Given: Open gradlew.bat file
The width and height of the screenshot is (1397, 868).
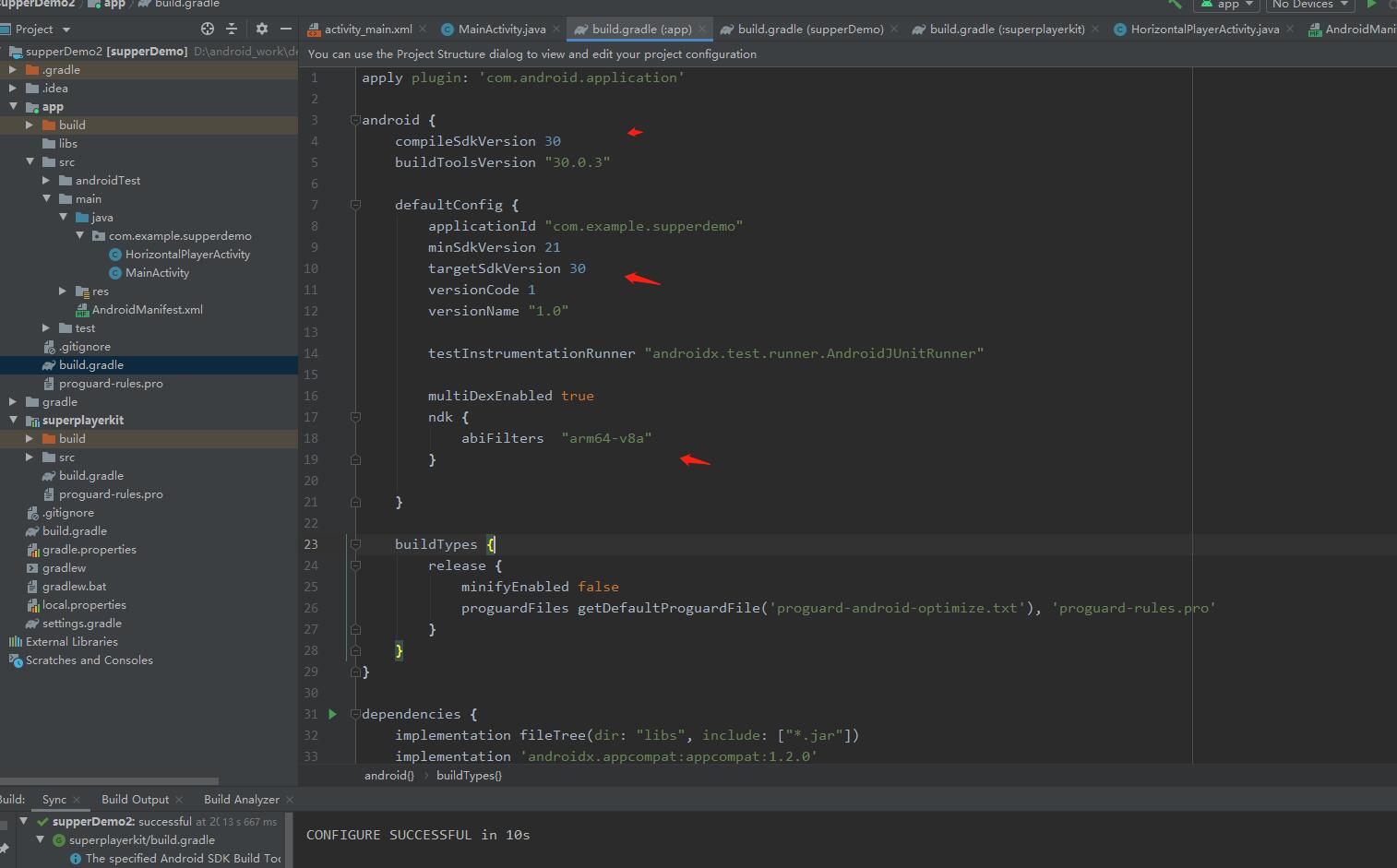Looking at the screenshot, I should [74, 586].
